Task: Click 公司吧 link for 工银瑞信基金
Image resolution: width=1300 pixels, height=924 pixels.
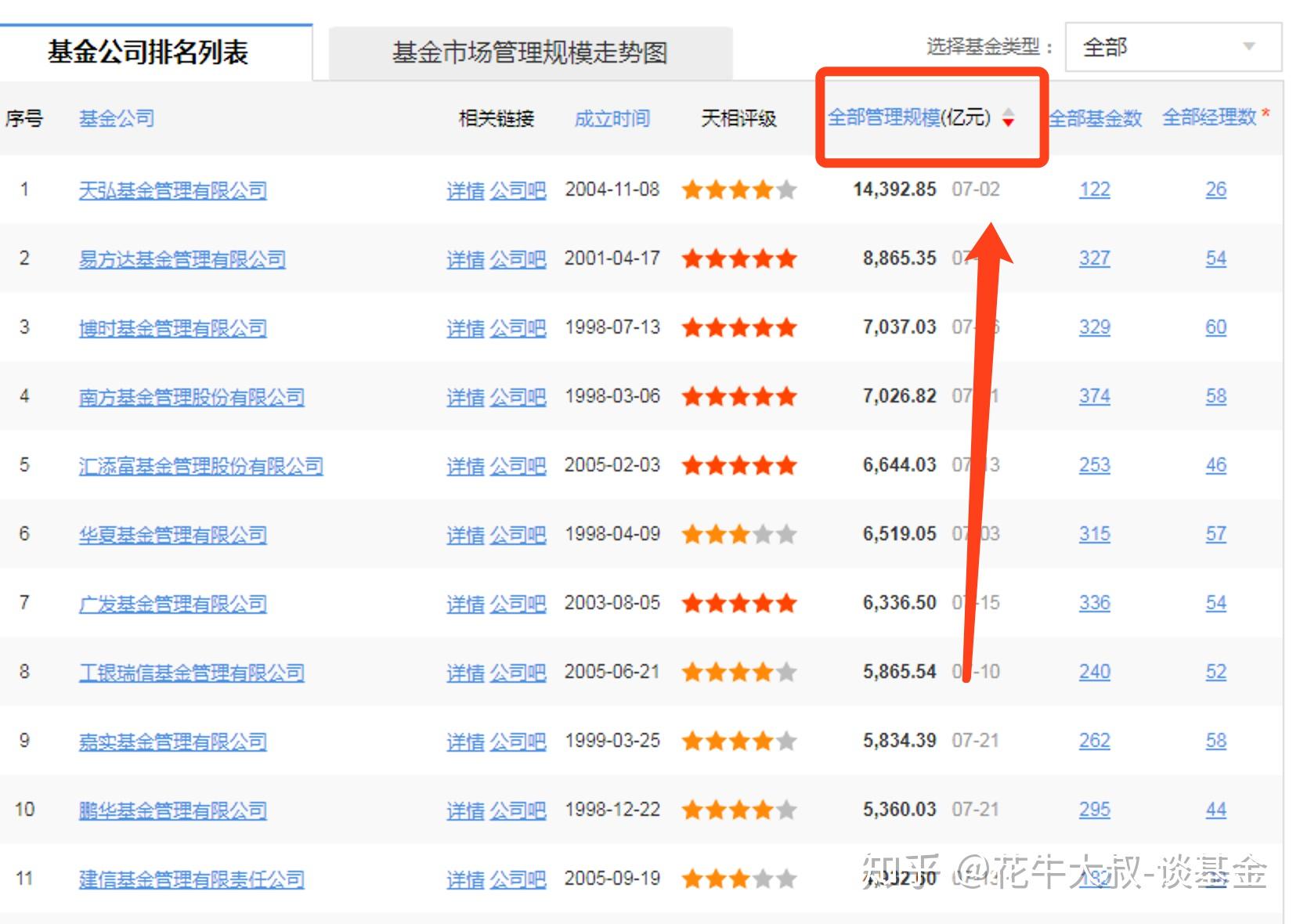Action: pyautogui.click(x=518, y=673)
